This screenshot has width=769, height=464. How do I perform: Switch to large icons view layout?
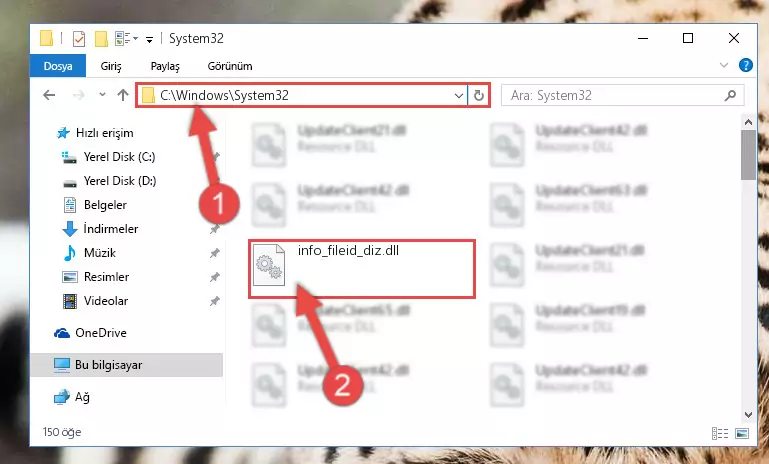742,433
